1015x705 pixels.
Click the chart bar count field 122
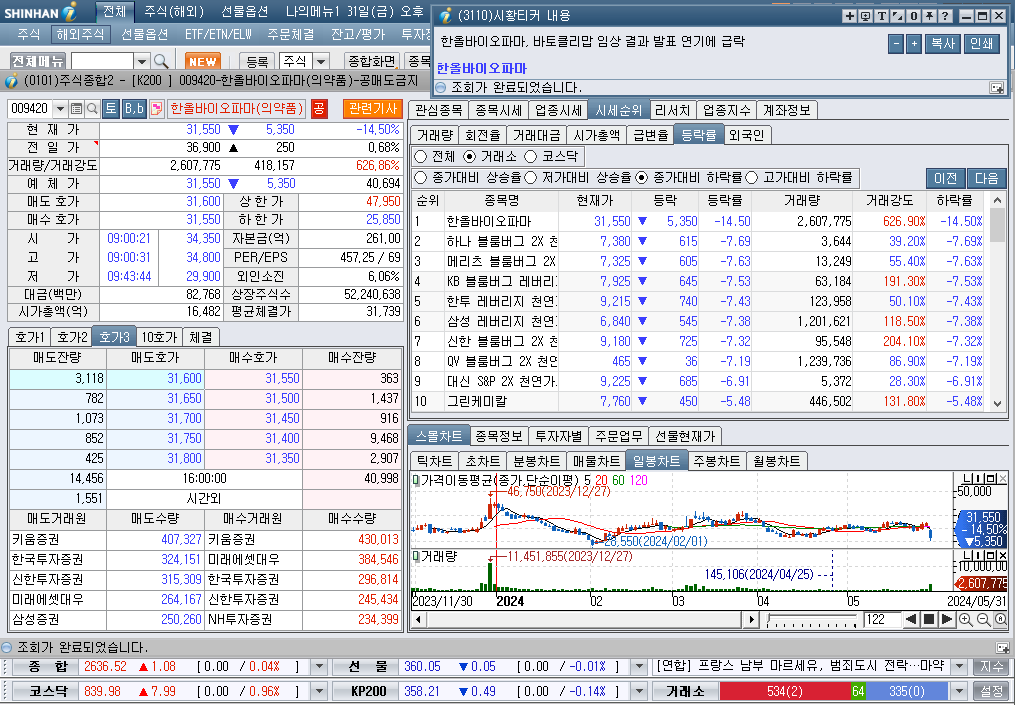pyautogui.click(x=881, y=620)
